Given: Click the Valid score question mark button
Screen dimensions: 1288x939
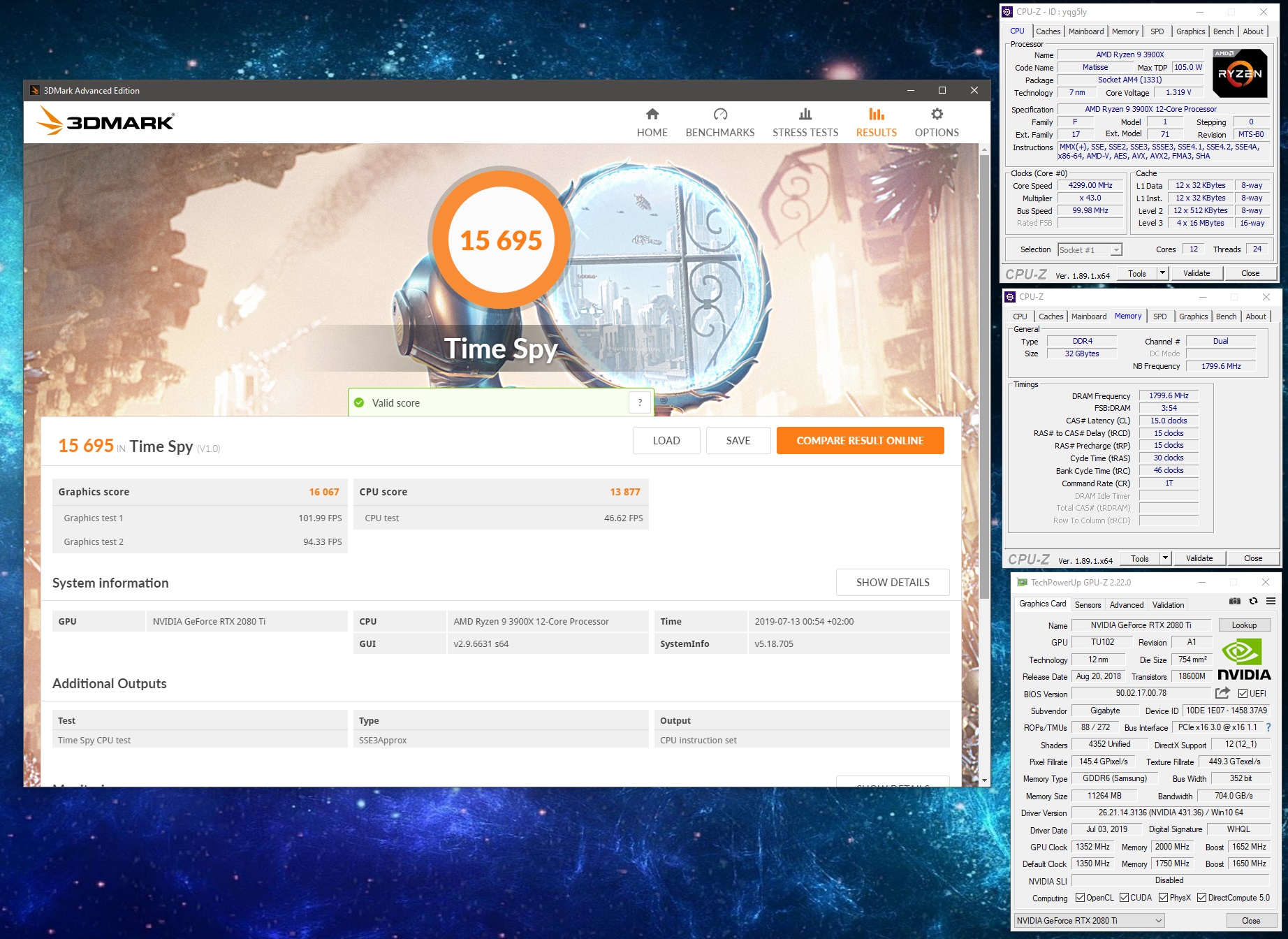Looking at the screenshot, I should click(x=640, y=402).
